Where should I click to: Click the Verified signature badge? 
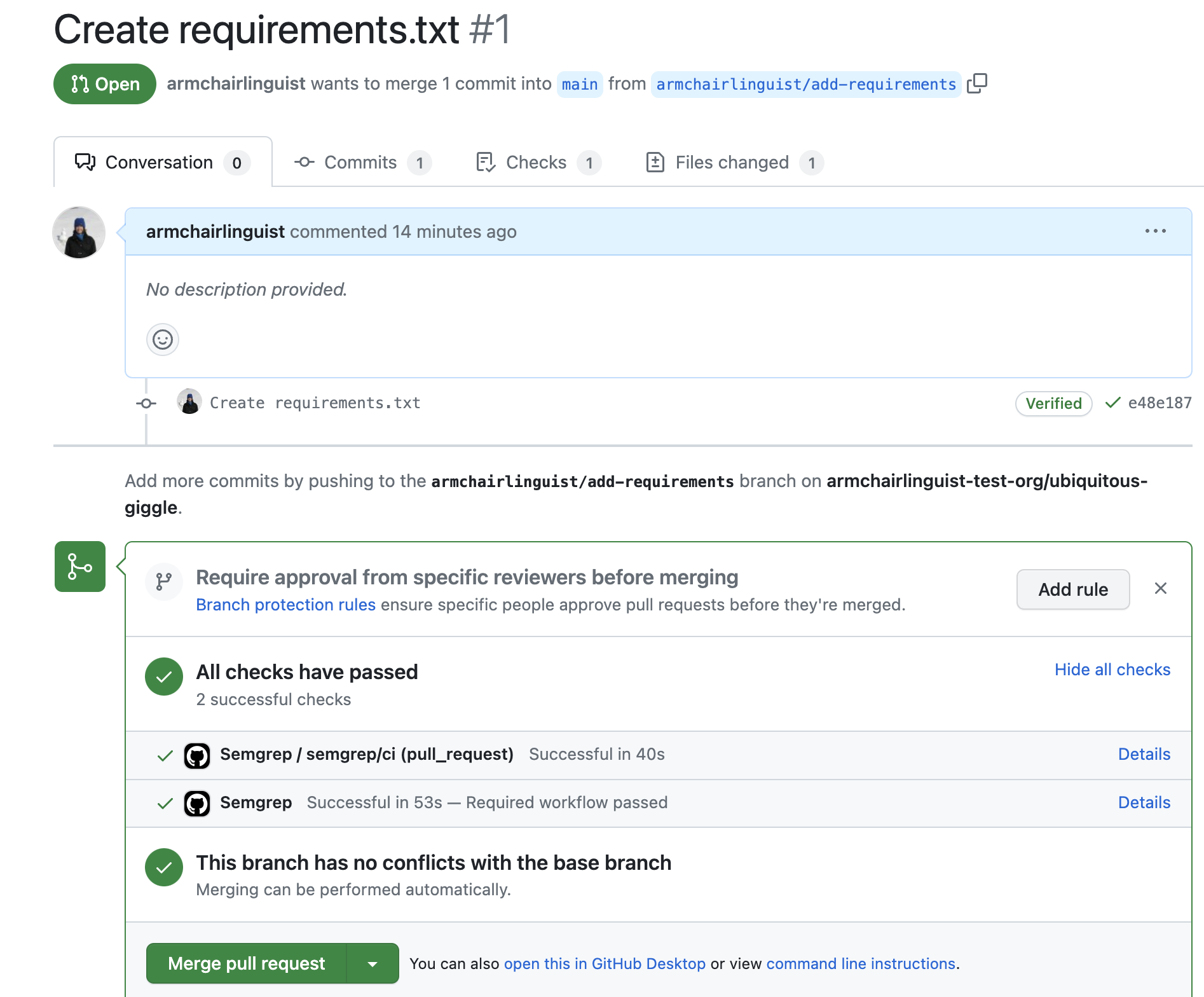pyautogui.click(x=1053, y=403)
